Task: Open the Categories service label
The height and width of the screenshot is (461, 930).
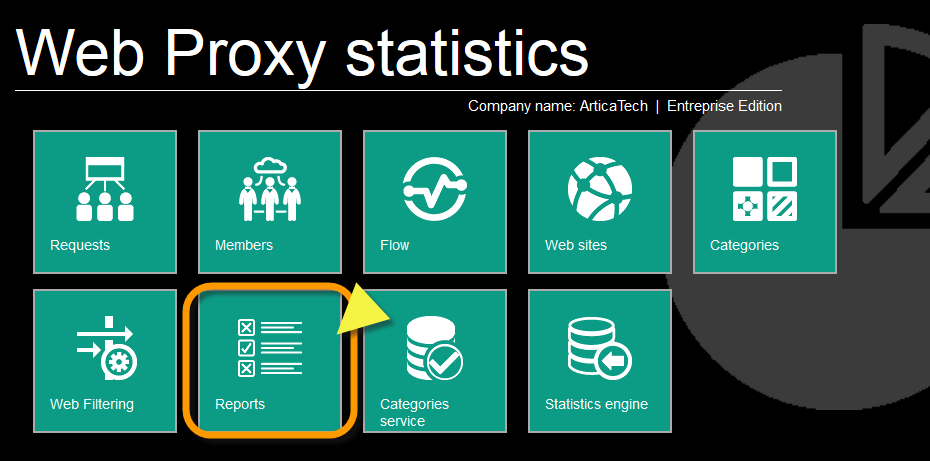Action: pos(415,412)
